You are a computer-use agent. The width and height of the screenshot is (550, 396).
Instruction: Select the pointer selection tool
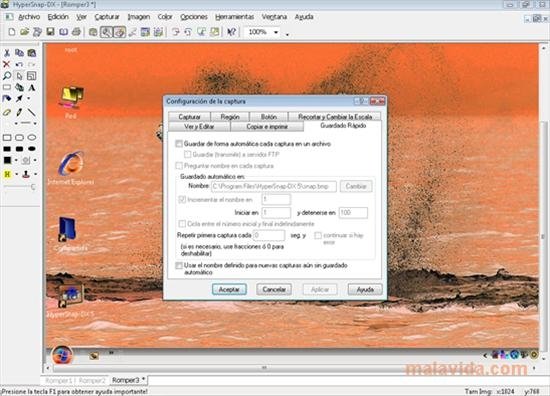pos(19,76)
